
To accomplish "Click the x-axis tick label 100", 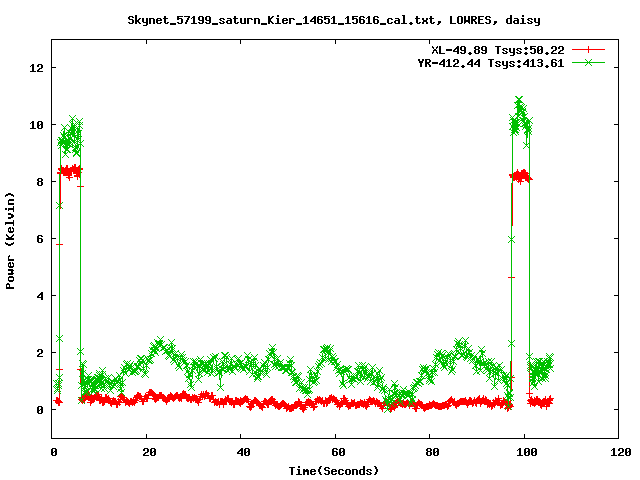I will pyautogui.click(x=527, y=452).
